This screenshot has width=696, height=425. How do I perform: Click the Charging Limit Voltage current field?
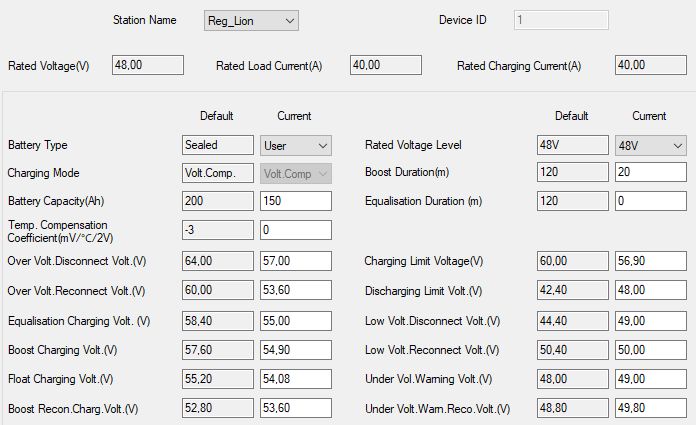650,261
